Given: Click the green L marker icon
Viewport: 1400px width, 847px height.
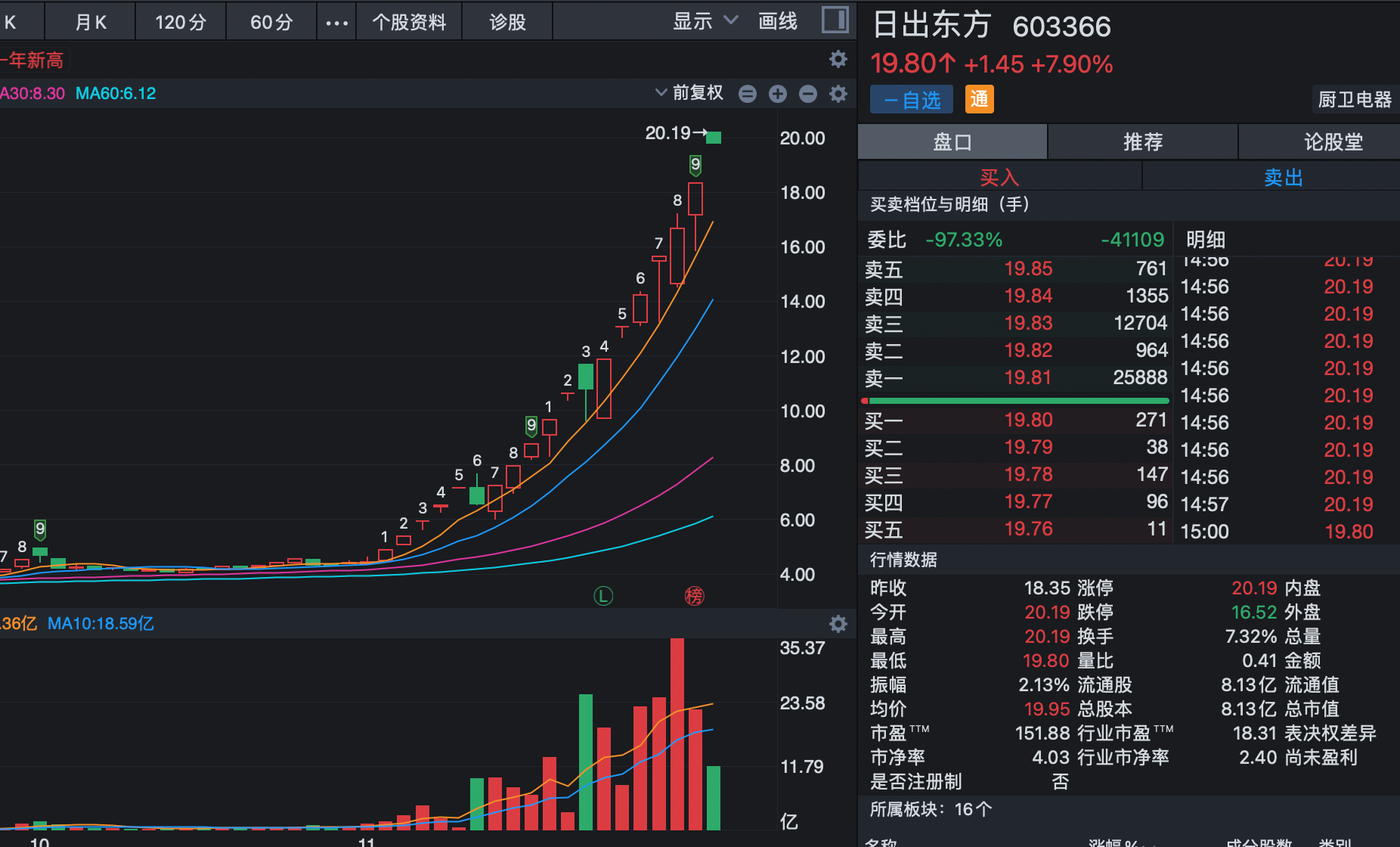Looking at the screenshot, I should point(602,596).
